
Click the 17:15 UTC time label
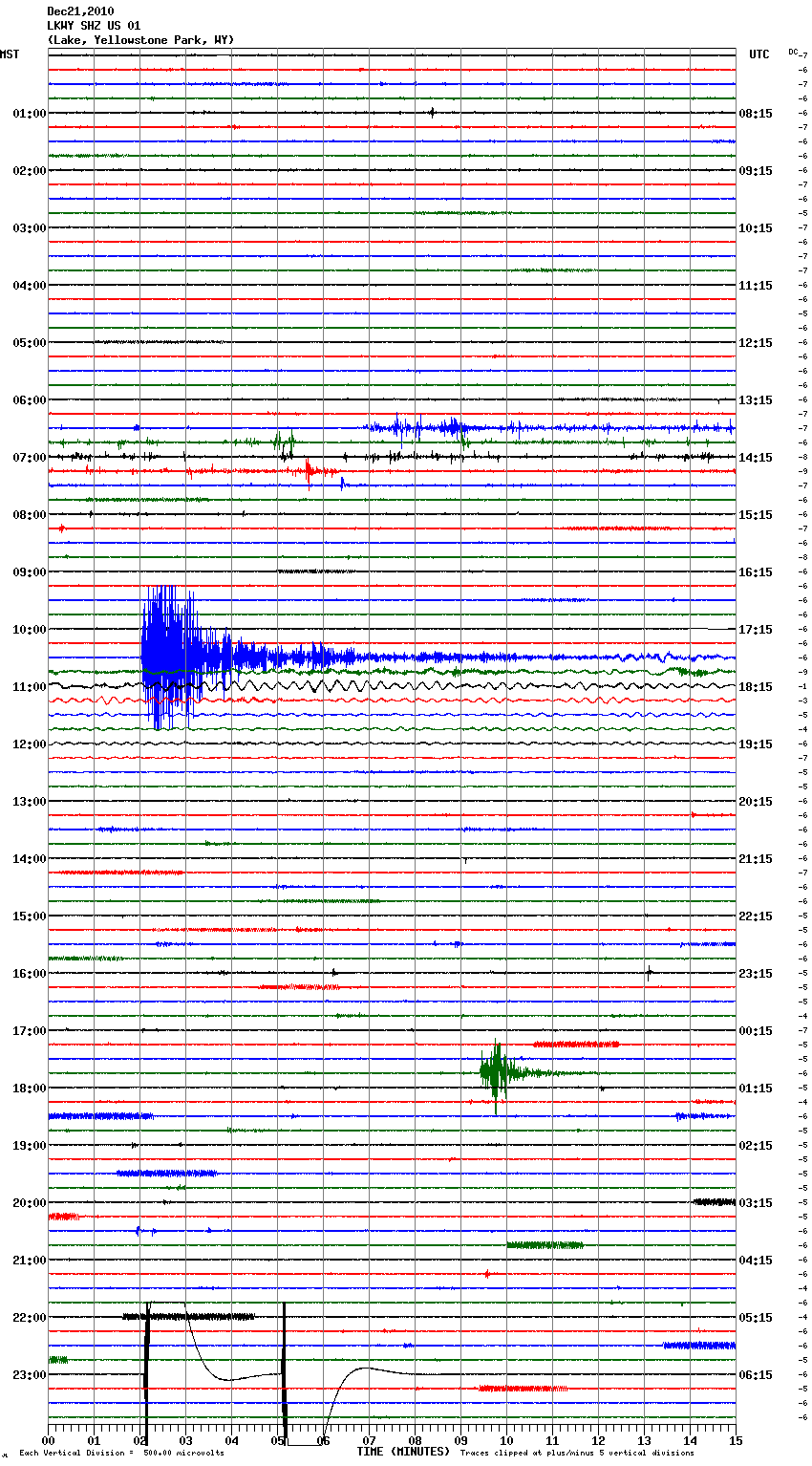click(756, 630)
